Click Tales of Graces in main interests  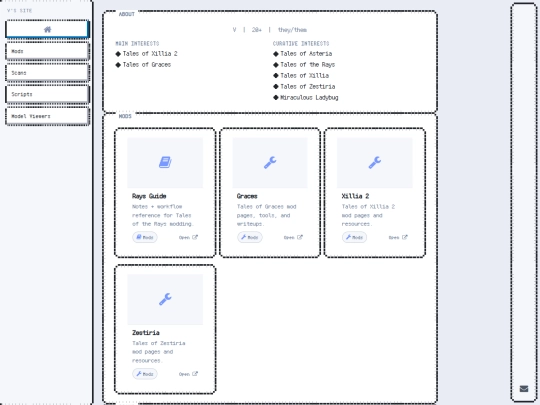(x=147, y=64)
